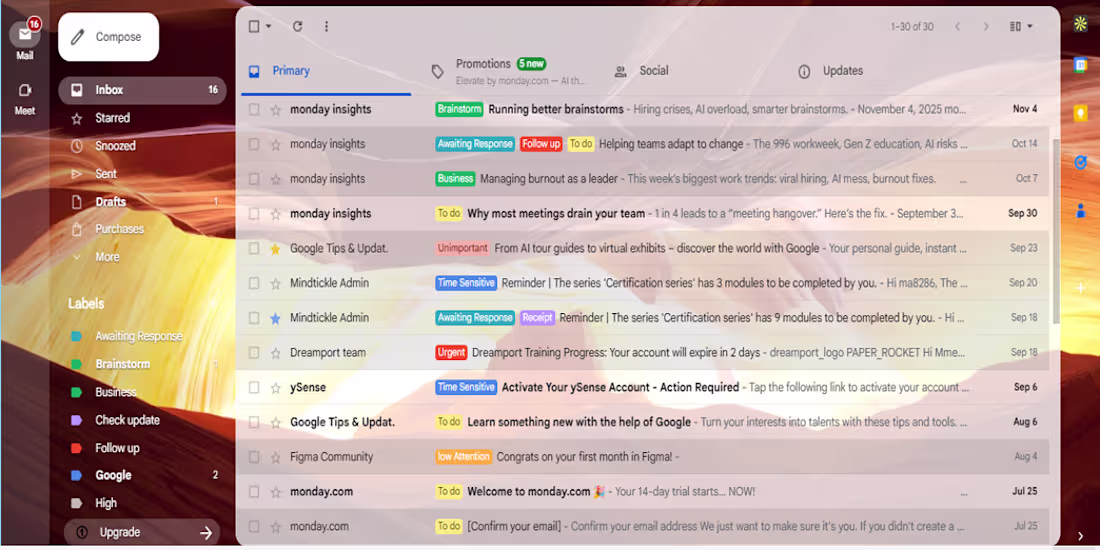1100x550 pixels.
Task: Collapse the side panel with bottom arrow
Action: (1080, 537)
